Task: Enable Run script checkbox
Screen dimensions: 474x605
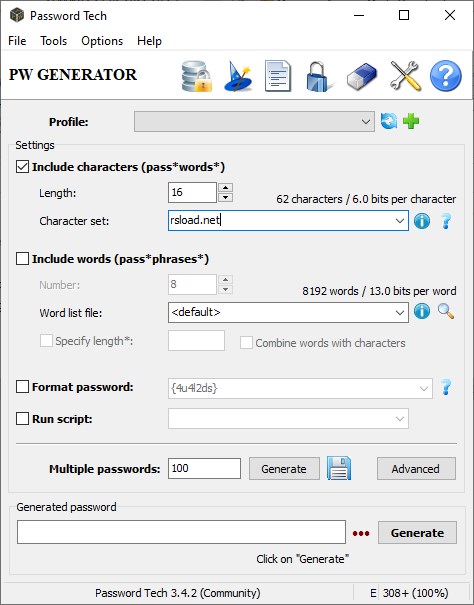Action: [x=22, y=419]
